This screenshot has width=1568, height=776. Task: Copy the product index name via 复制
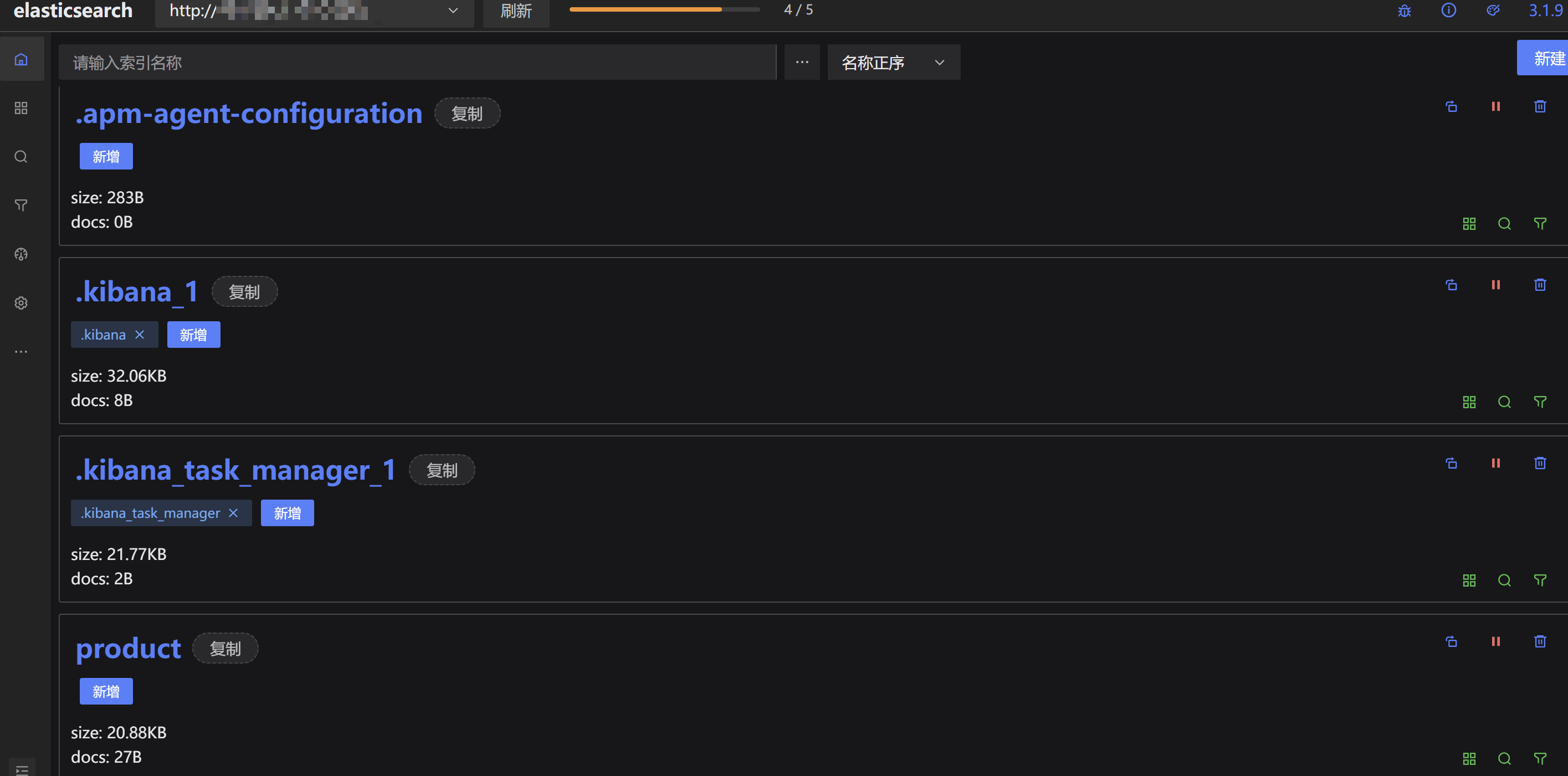225,648
